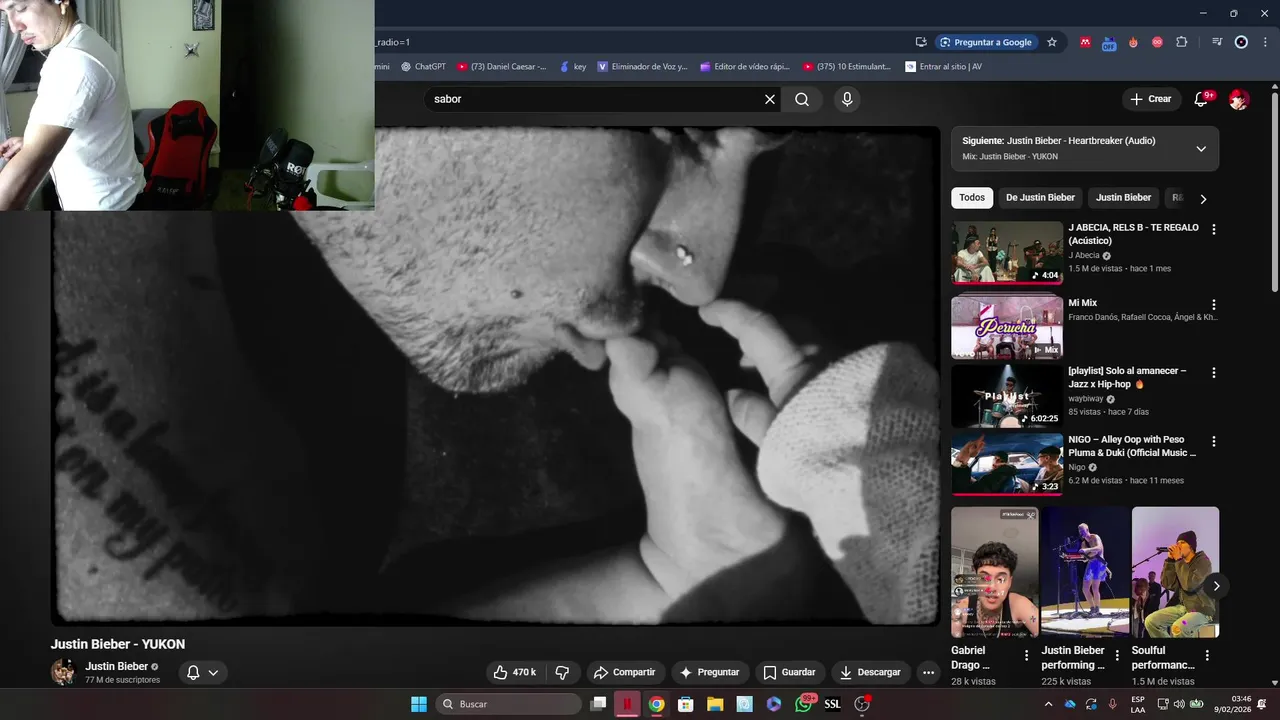Clear the search box with the X icon
The image size is (1280, 720).
[770, 99]
